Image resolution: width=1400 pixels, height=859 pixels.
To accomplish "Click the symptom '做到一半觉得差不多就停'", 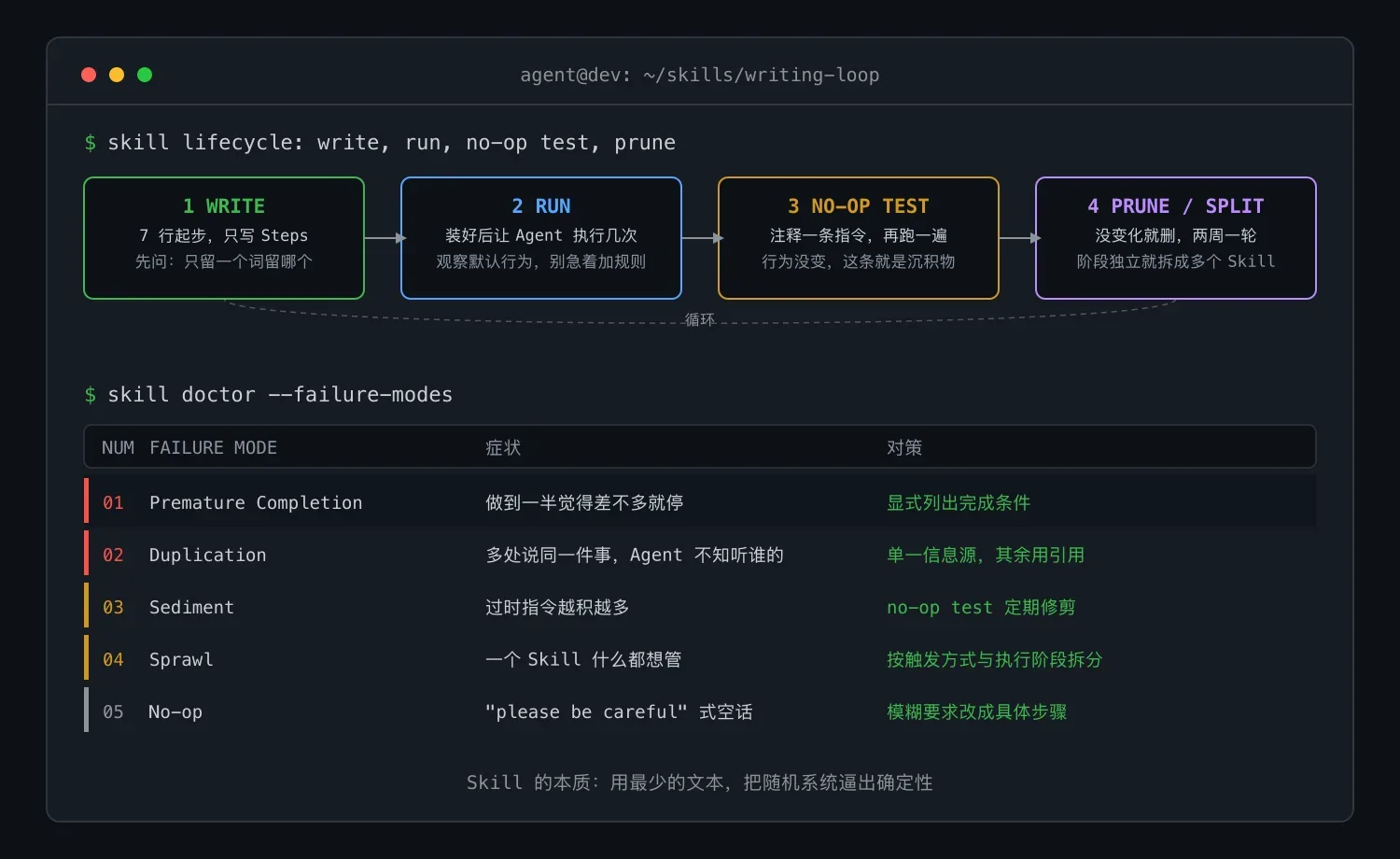I will point(584,502).
